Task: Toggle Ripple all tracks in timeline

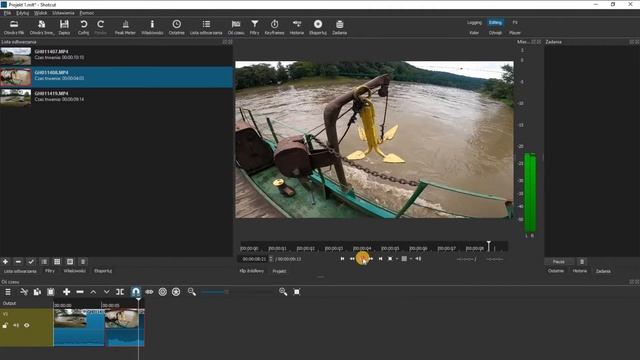Action: 176,291
